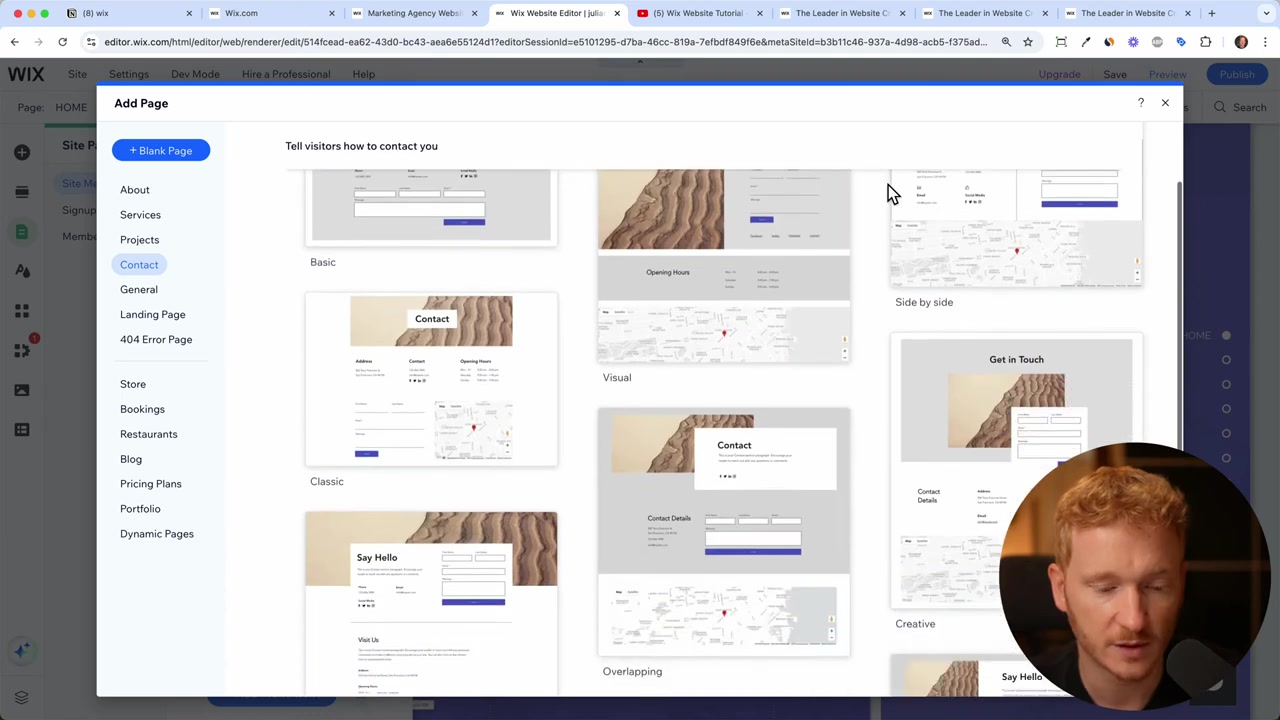Open the Restaurants category
Screen dimensions: 1280x720
(x=148, y=434)
